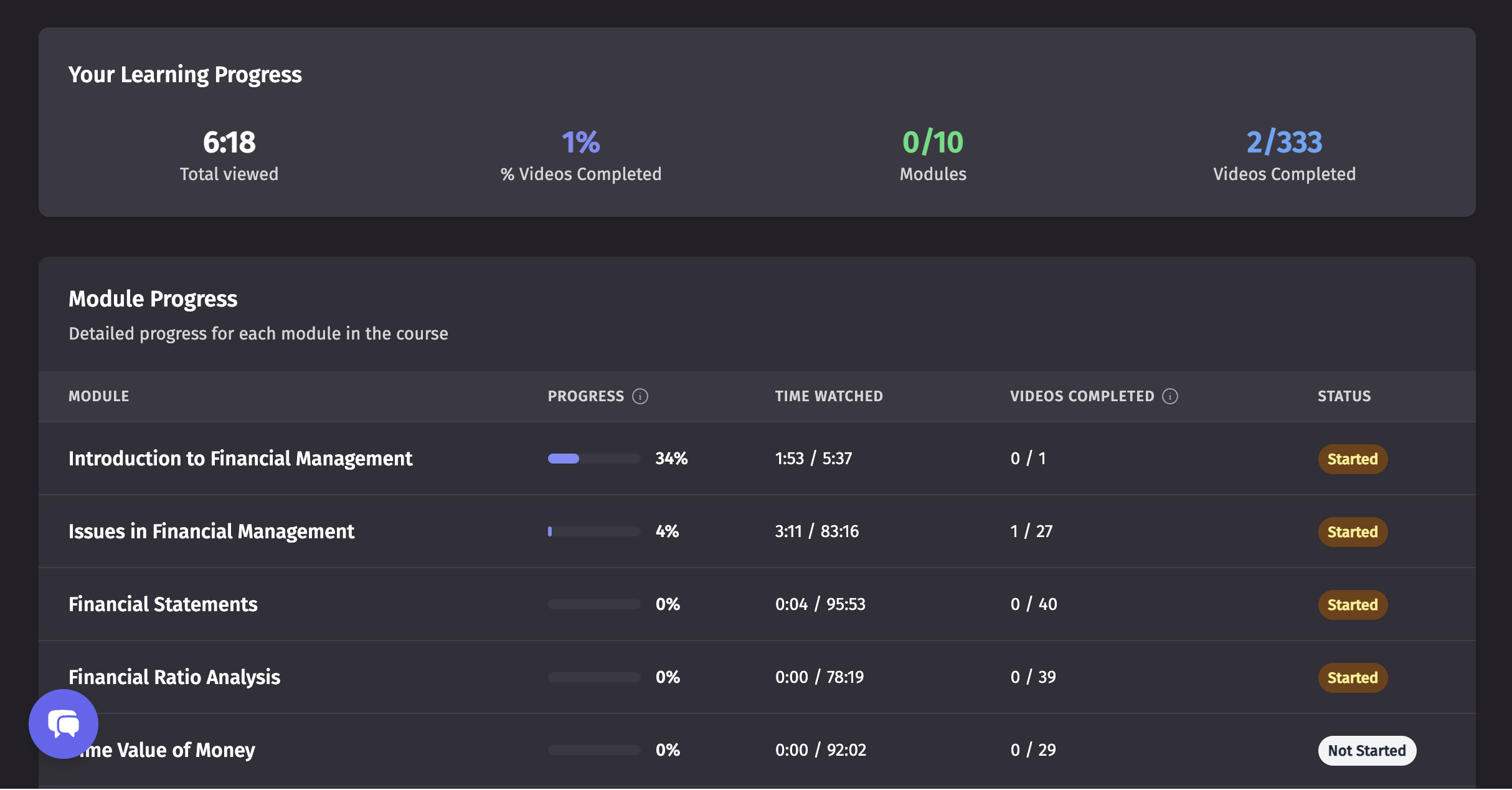Click the Status column header
Viewport: 1512px width, 790px height.
click(1344, 396)
